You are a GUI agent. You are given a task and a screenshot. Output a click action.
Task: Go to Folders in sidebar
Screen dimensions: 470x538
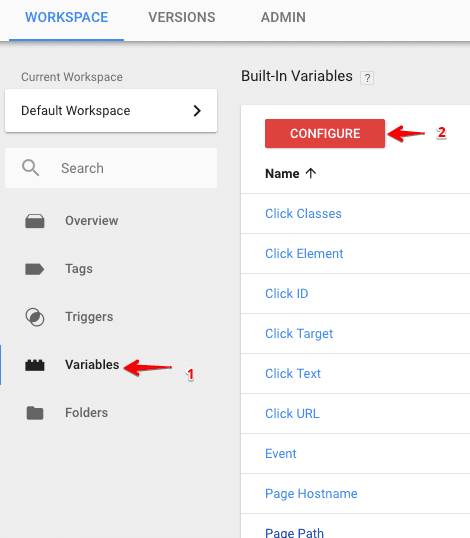point(86,412)
